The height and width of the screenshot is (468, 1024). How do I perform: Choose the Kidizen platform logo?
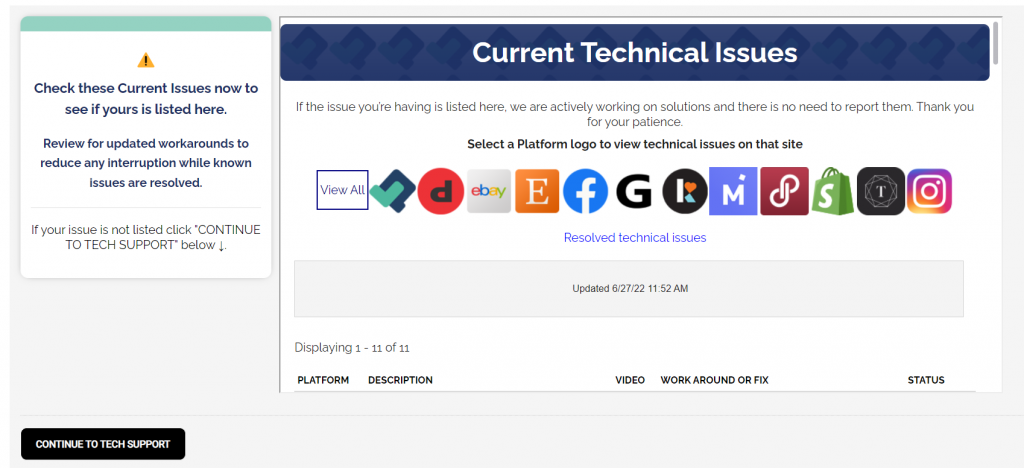click(684, 191)
